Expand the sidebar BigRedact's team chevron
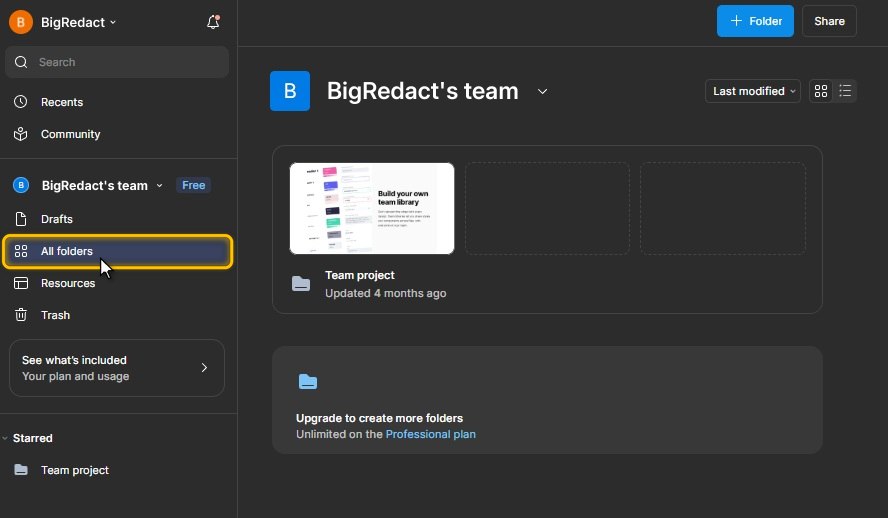This screenshot has height=518, width=888. point(159,186)
